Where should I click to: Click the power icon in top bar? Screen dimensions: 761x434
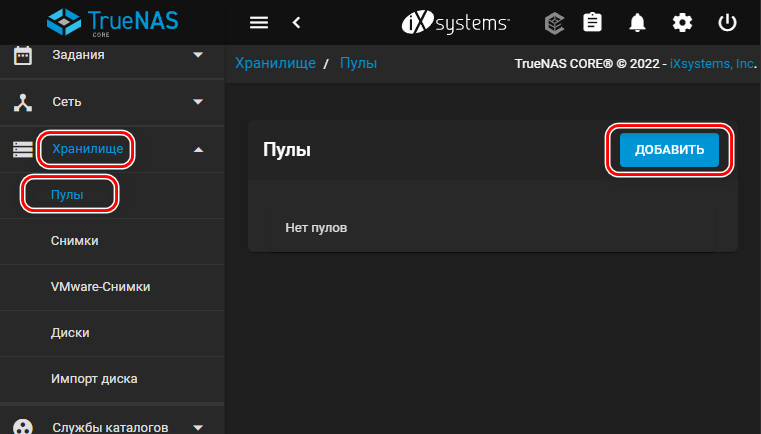click(x=727, y=22)
